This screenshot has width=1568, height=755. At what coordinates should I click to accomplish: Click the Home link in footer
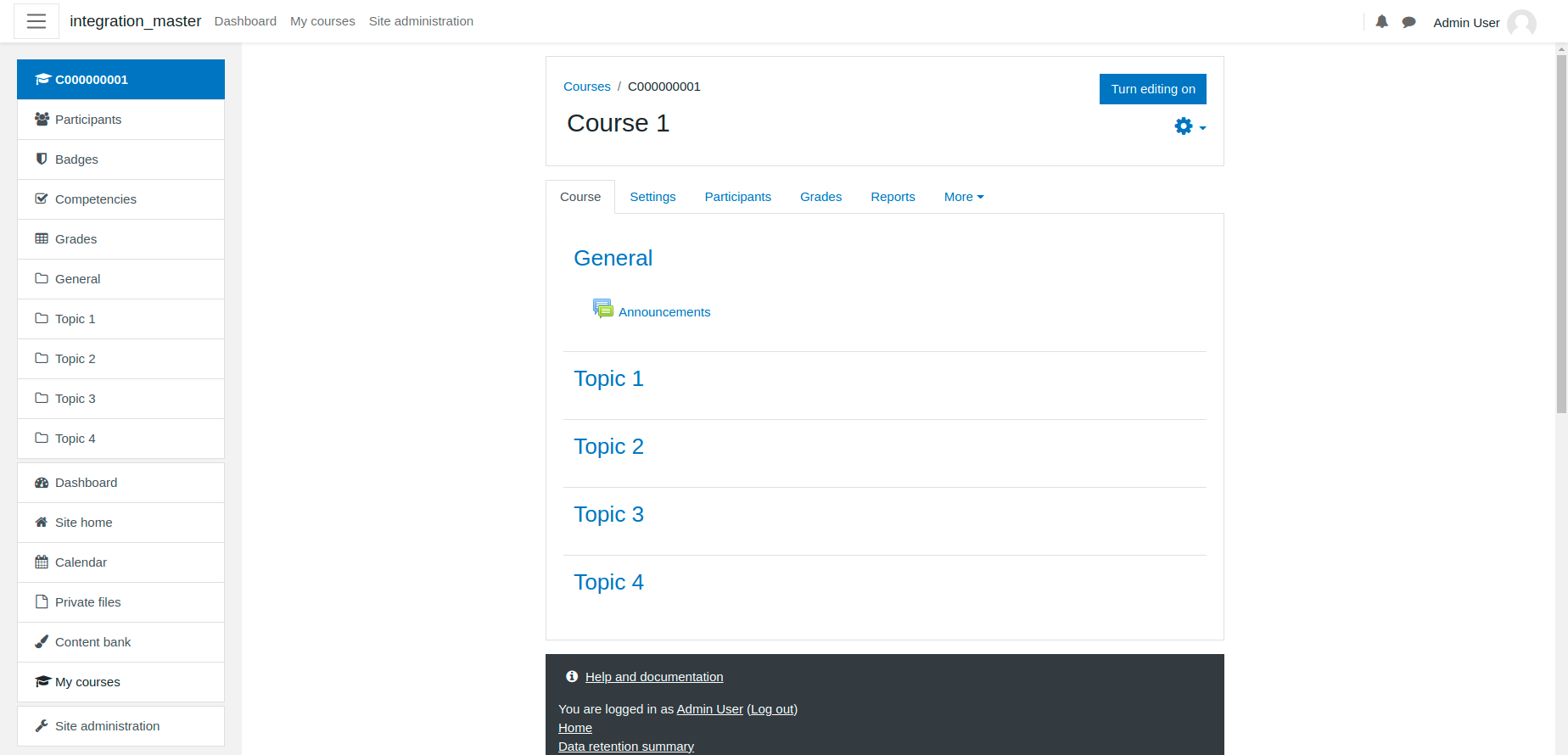point(575,728)
